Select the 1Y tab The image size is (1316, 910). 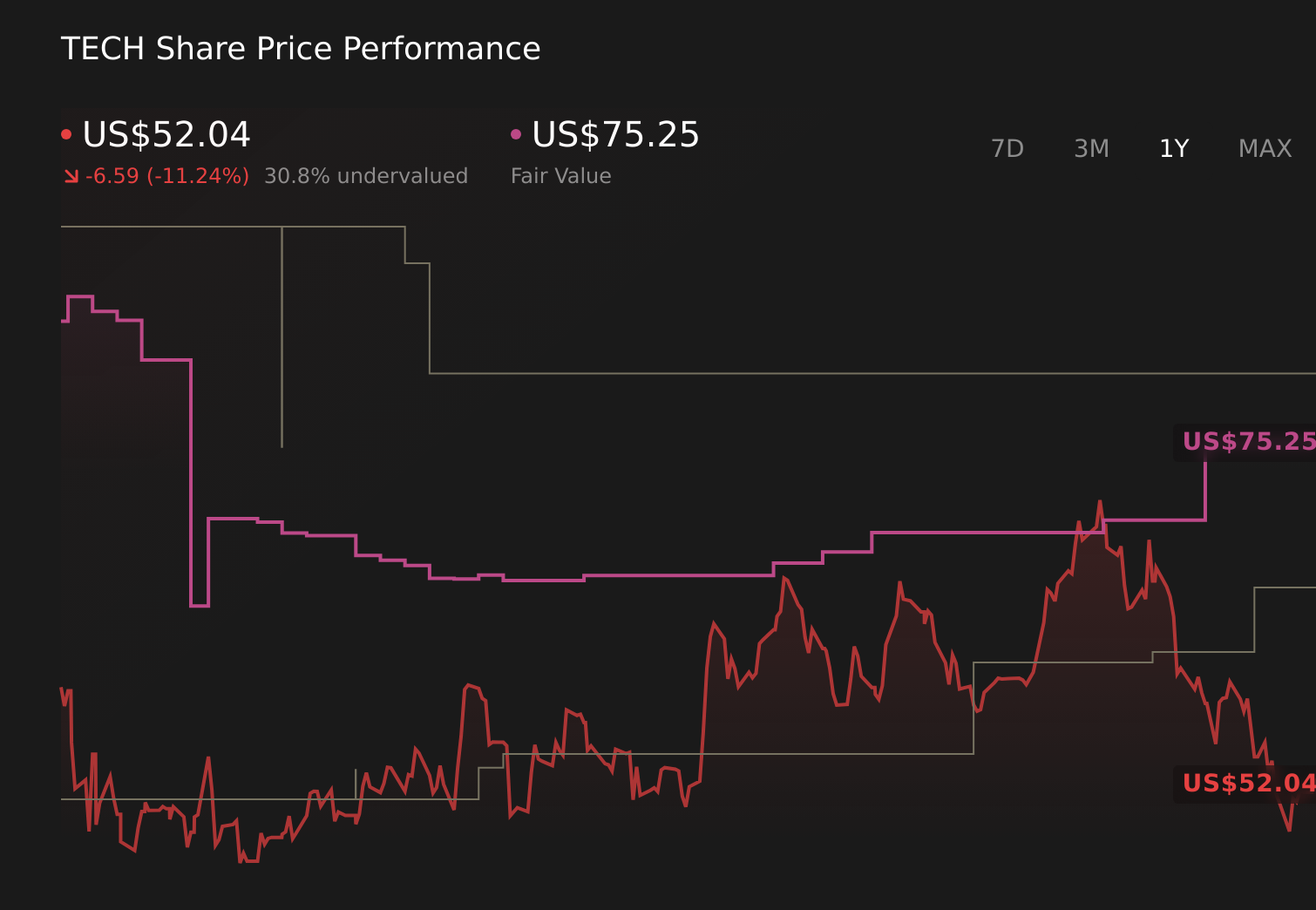point(1173,148)
